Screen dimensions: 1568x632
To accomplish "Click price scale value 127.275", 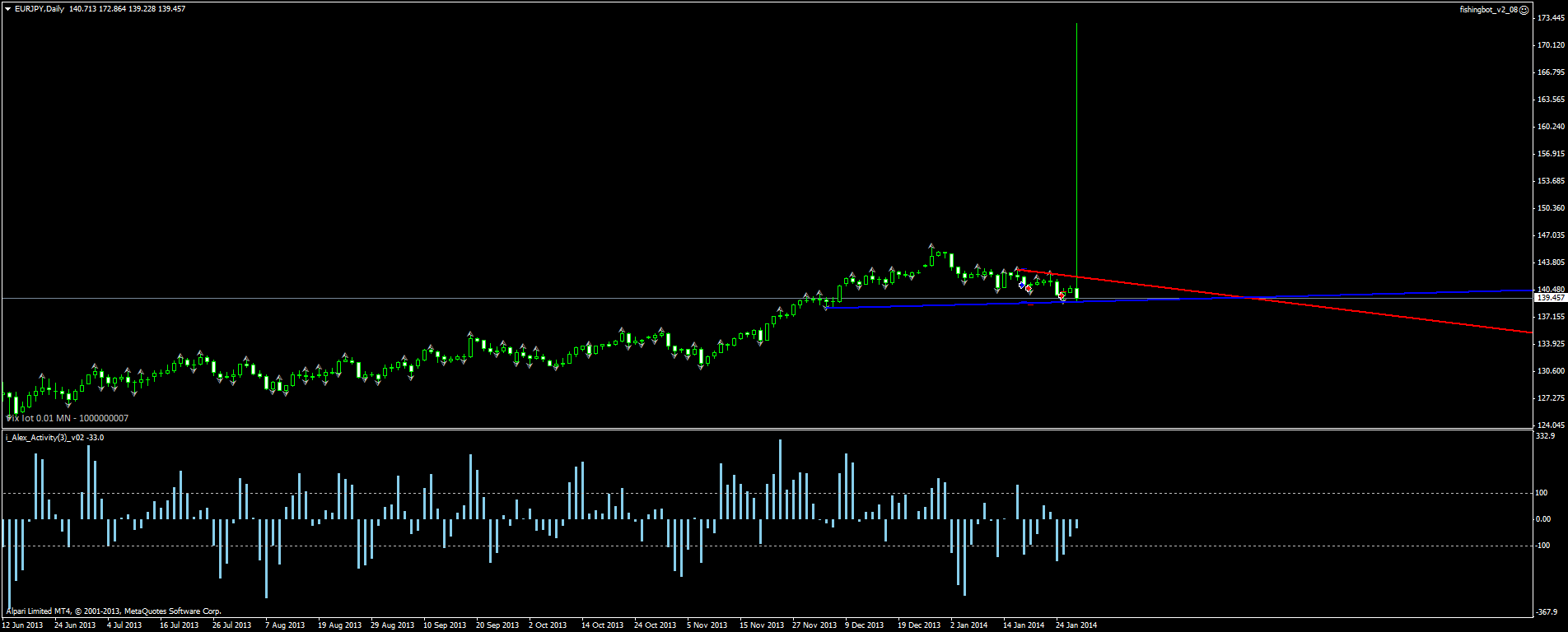I will click(x=1551, y=398).
